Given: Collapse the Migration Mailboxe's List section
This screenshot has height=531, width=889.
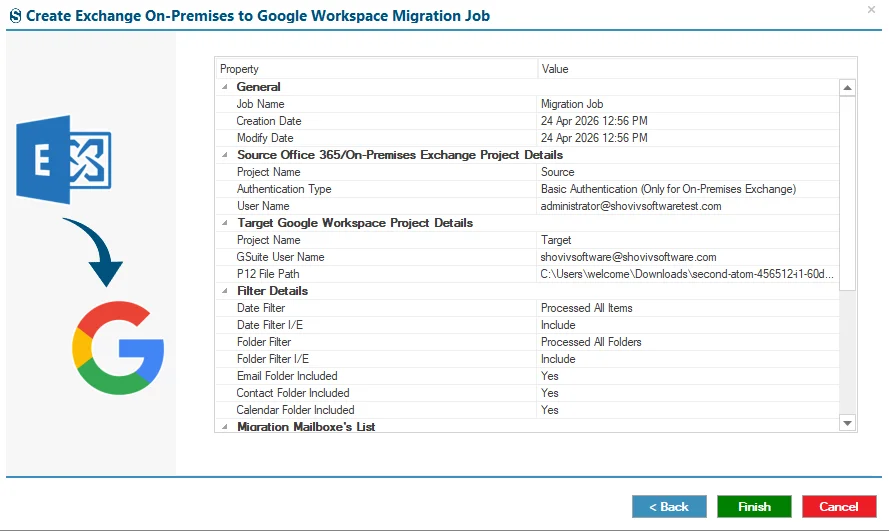Looking at the screenshot, I should [225, 427].
